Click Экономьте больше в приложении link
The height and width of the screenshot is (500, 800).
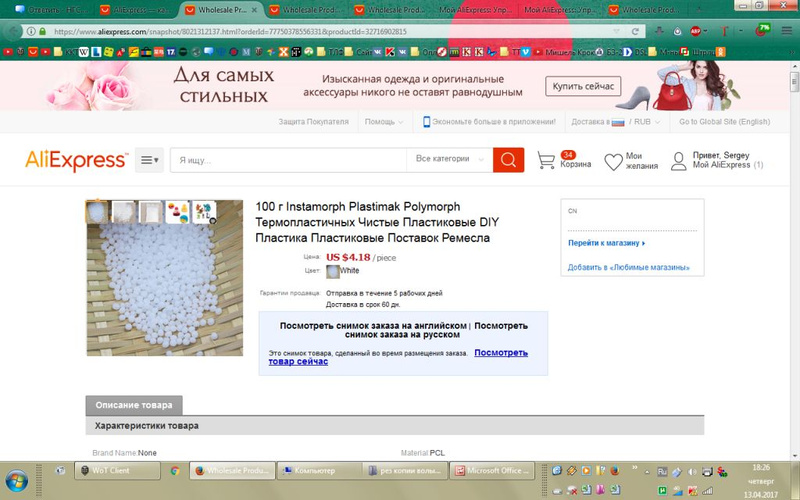494,122
